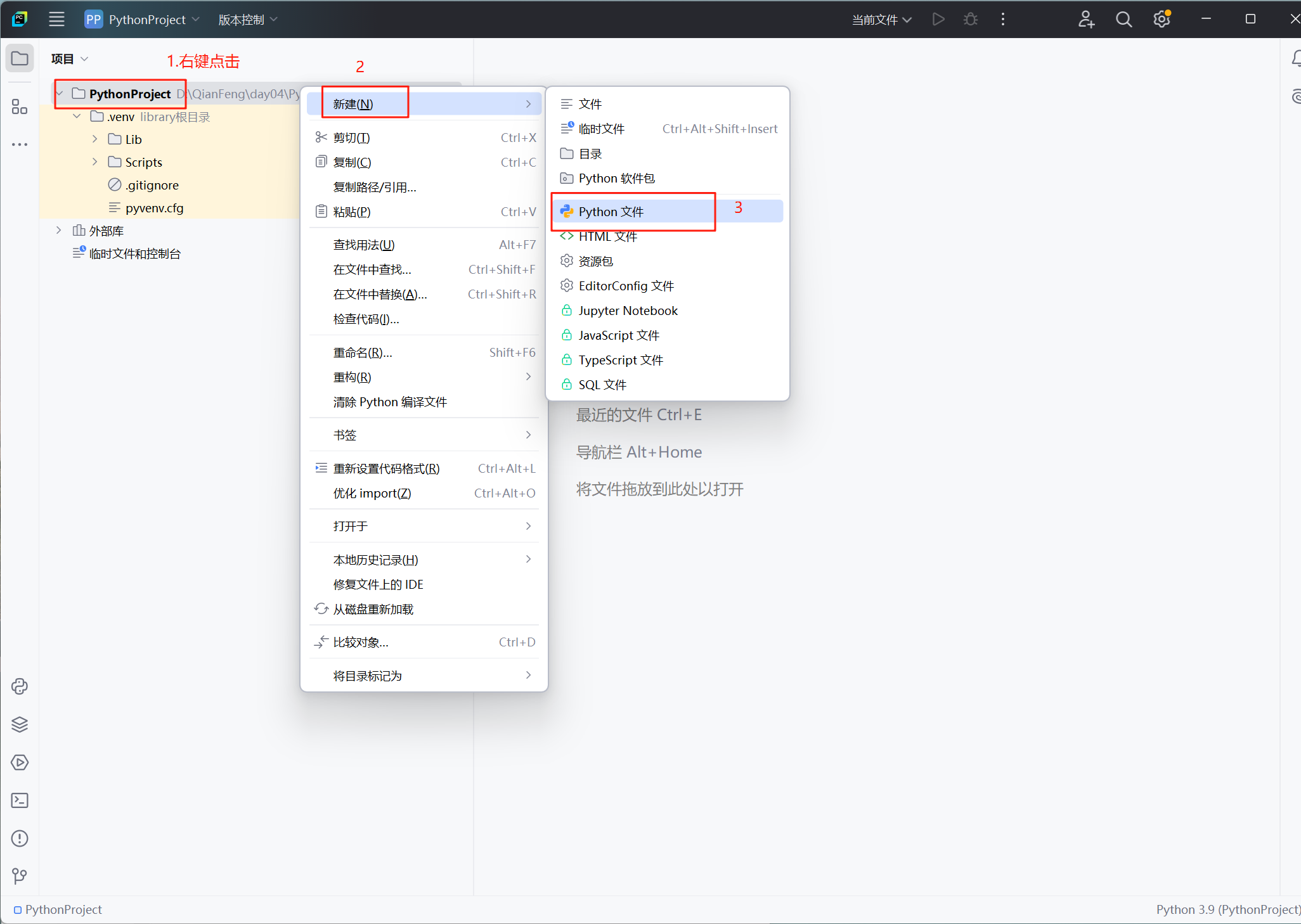The image size is (1301, 924).
Task: Open the Python Packages layers icon
Action: click(20, 724)
